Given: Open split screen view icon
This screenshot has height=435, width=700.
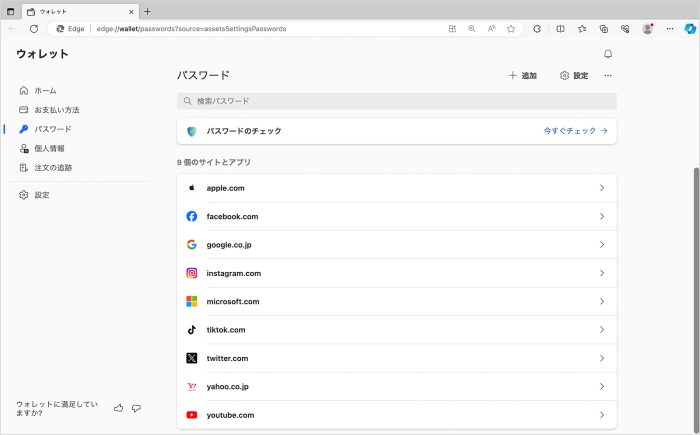Looking at the screenshot, I should pyautogui.click(x=560, y=29).
